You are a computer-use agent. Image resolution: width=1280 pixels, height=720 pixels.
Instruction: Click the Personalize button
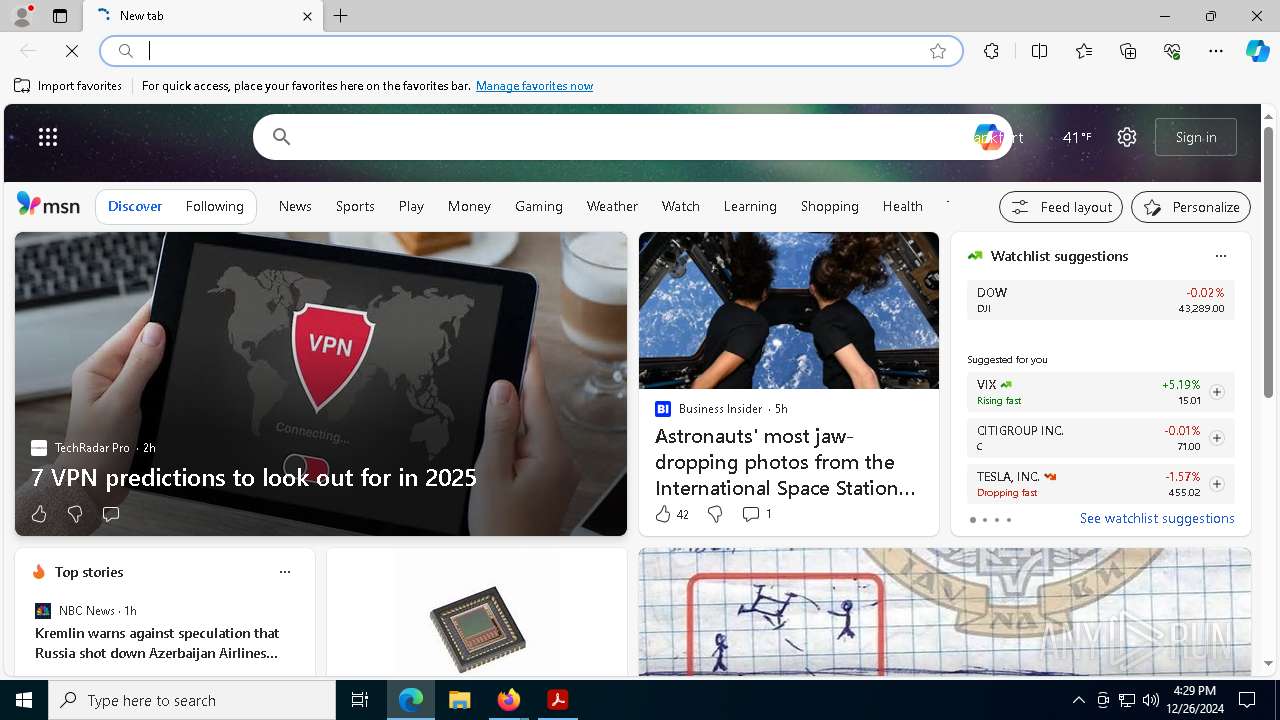[1191, 207]
